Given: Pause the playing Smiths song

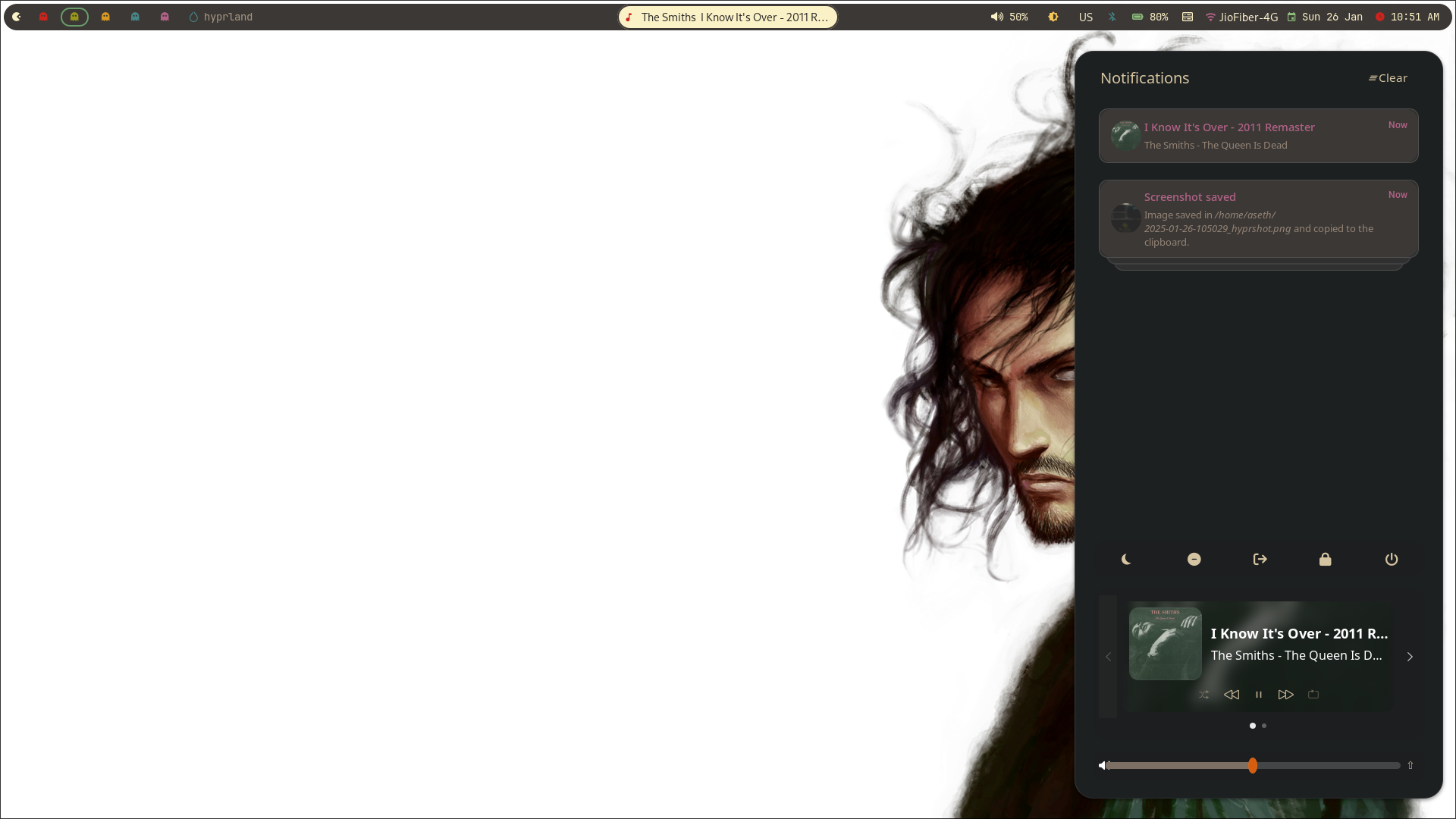Looking at the screenshot, I should point(1258,695).
